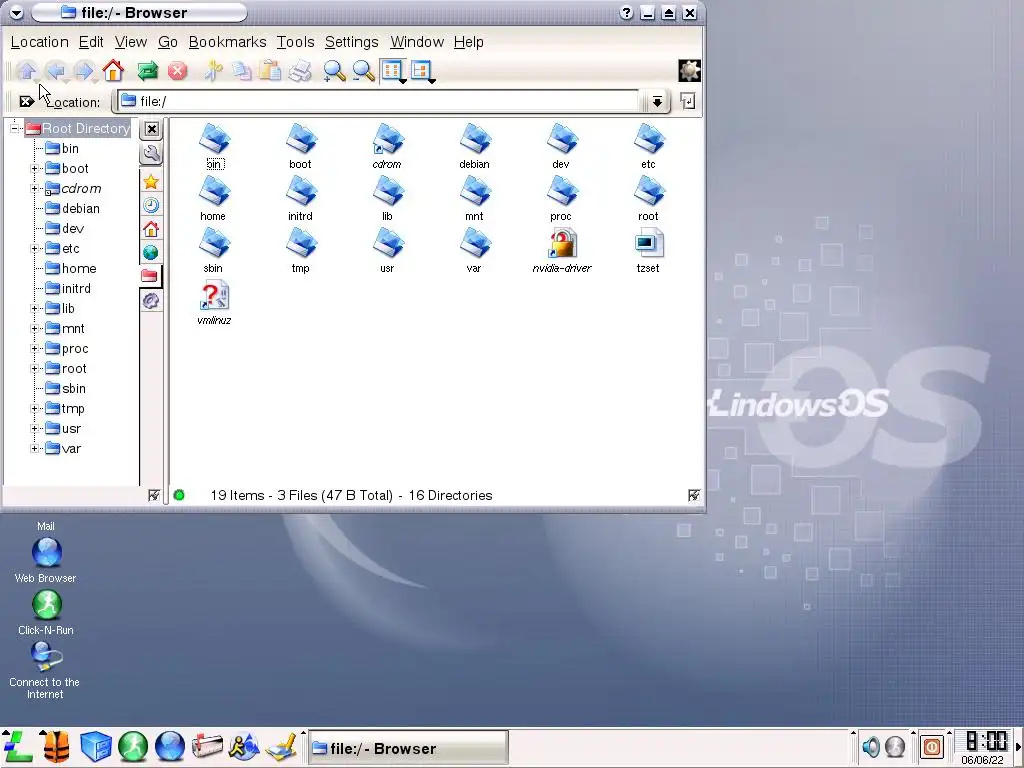Viewport: 1024px width, 768px height.
Task: Open the Settings menu
Action: pos(351,42)
